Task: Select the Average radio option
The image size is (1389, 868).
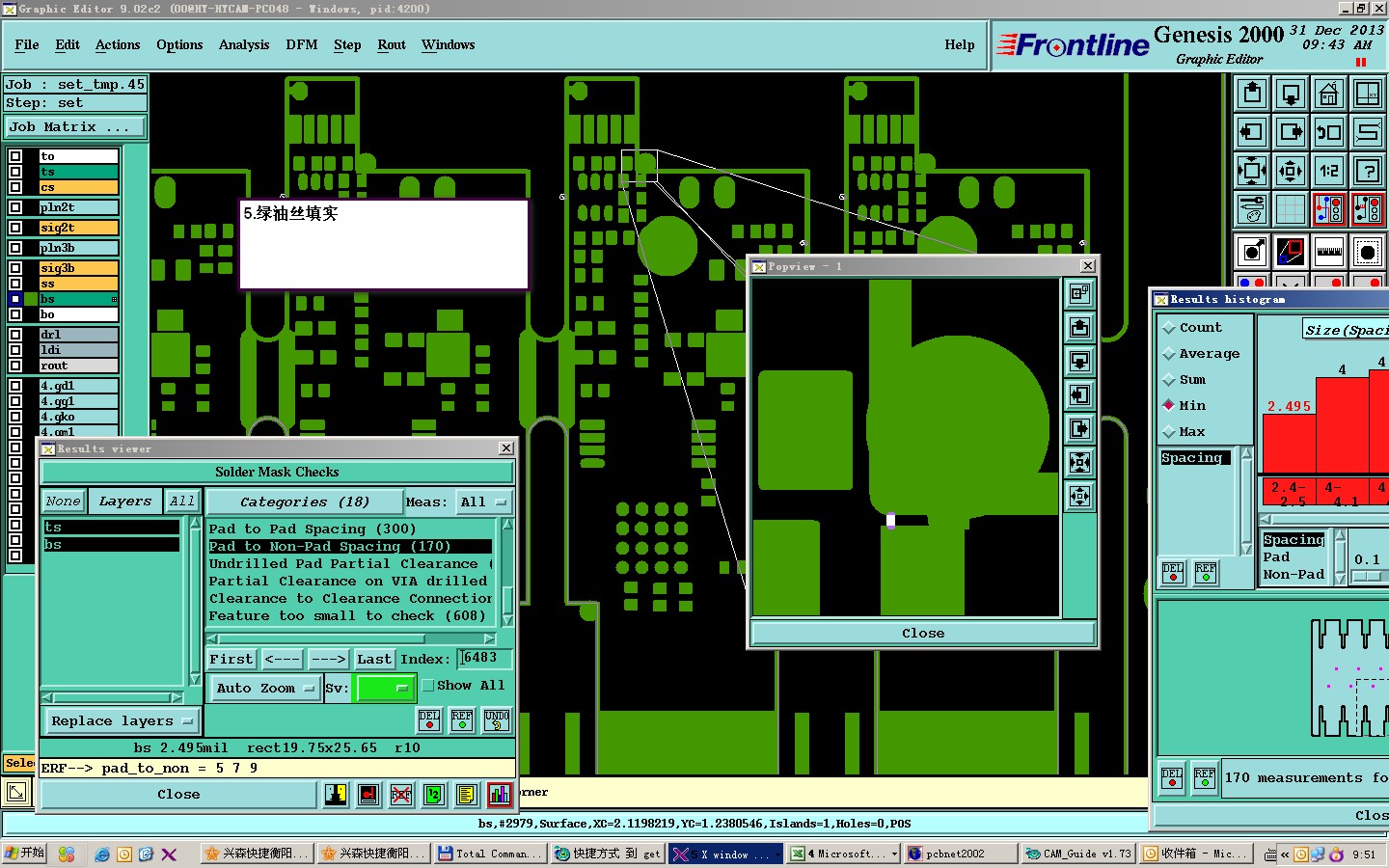Action: [x=1200, y=354]
